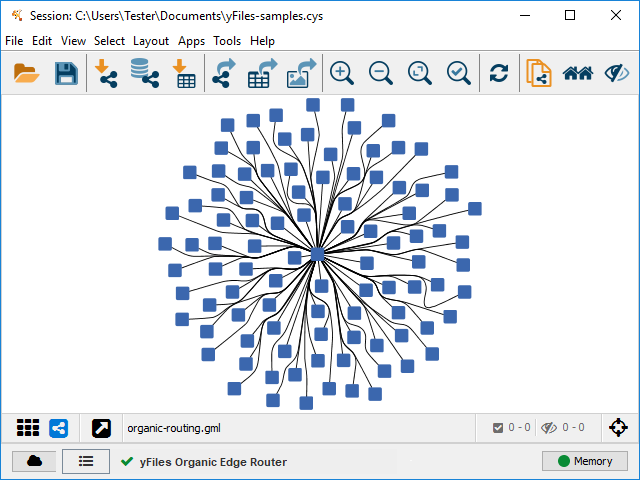This screenshot has height=480, width=640.
Task: Switch to network share view icon
Action: point(58,428)
